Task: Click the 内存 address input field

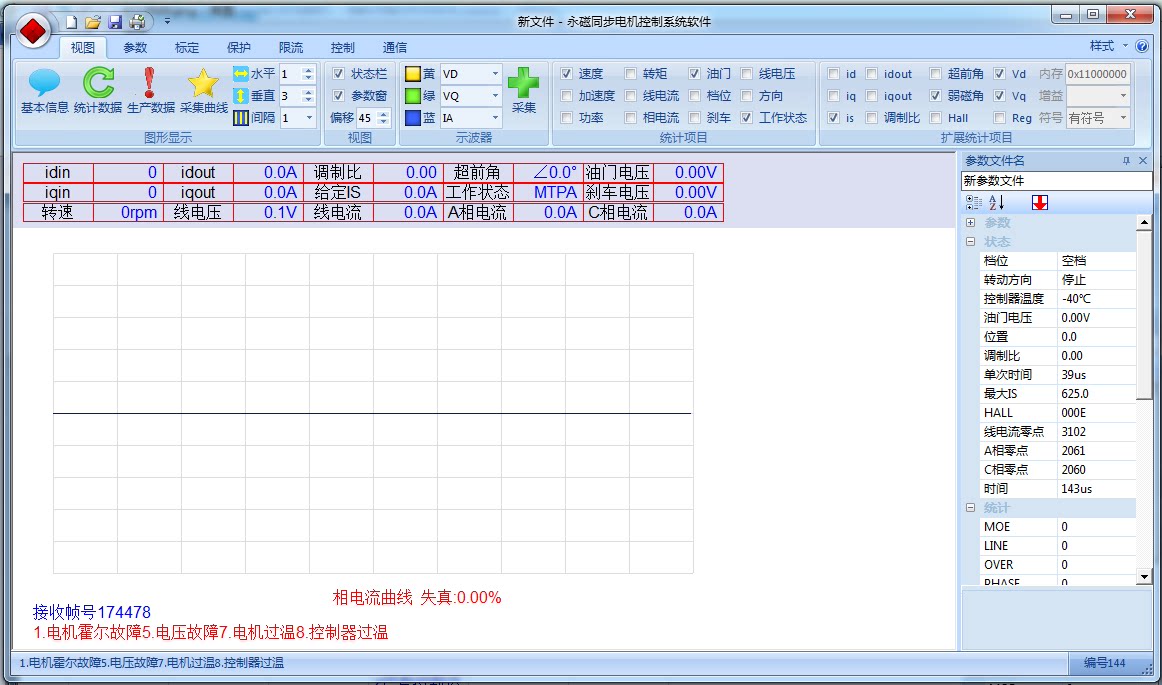Action: coord(1098,74)
